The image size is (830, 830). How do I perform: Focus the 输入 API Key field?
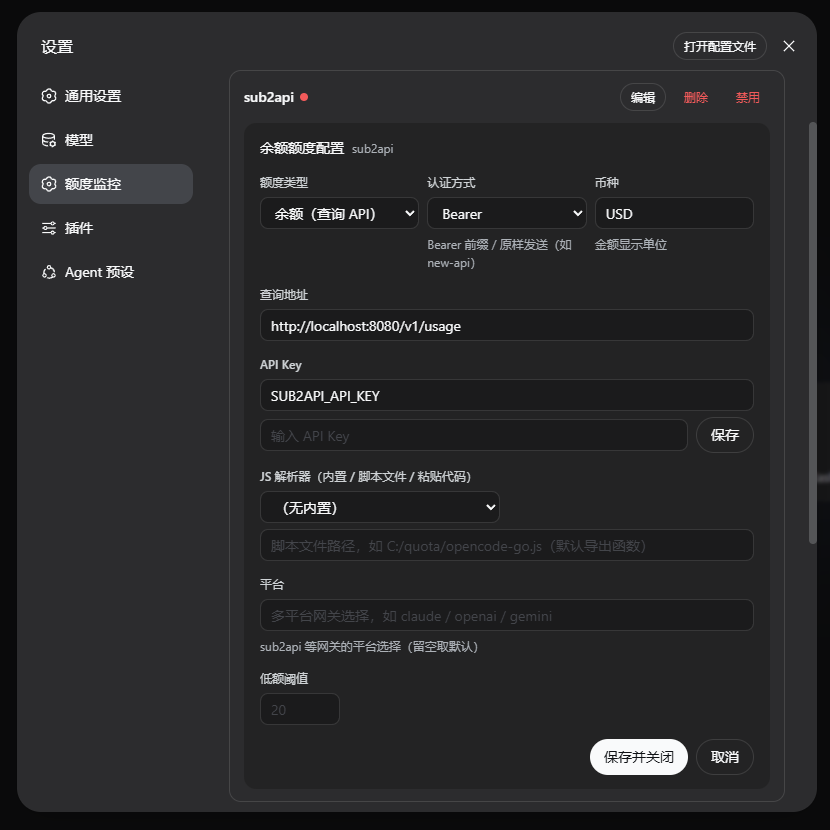click(474, 435)
